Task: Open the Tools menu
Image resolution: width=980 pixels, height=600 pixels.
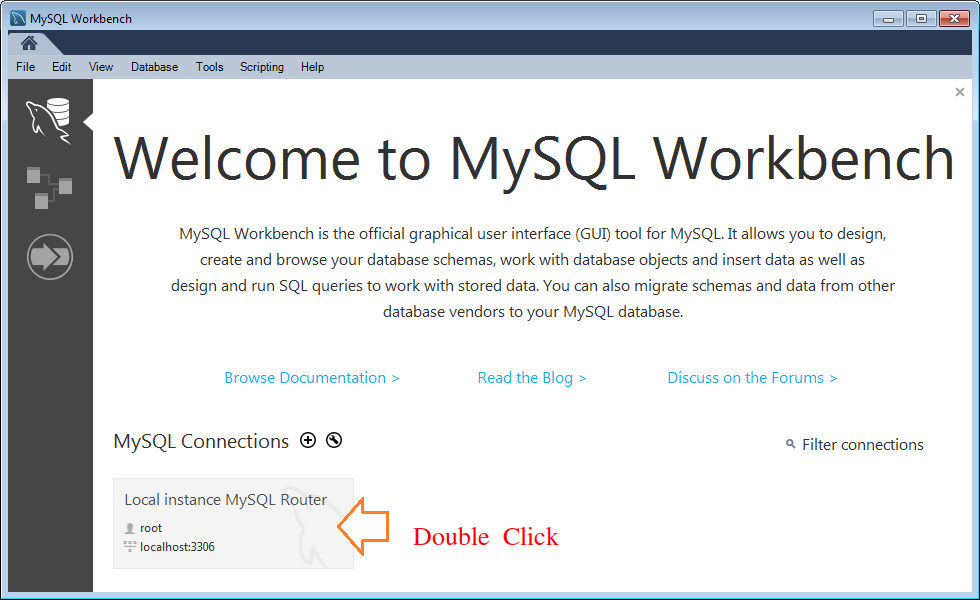Action: tap(209, 67)
